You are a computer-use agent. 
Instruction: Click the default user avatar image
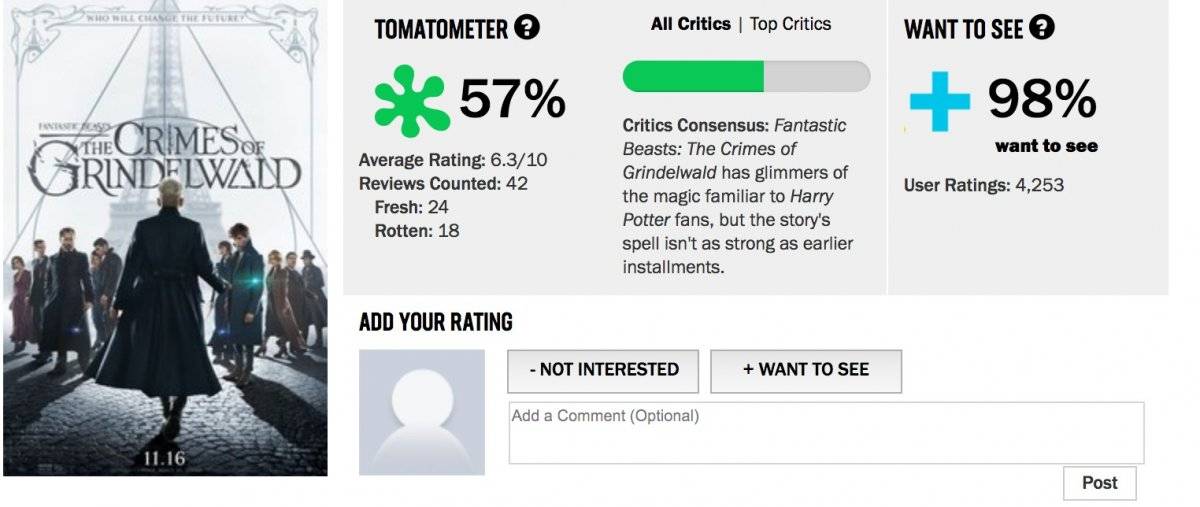pos(422,412)
